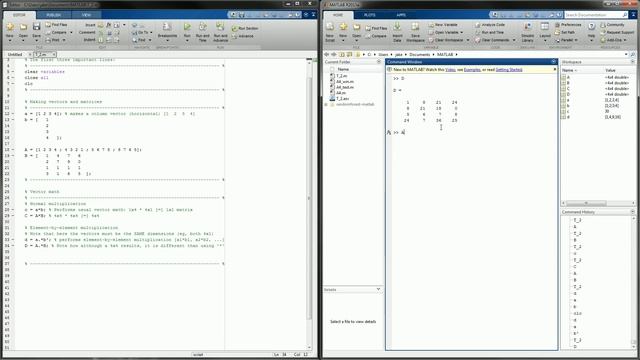Click the Help question mark icon
The height and width of the screenshot is (360, 640).
click(x=591, y=27)
